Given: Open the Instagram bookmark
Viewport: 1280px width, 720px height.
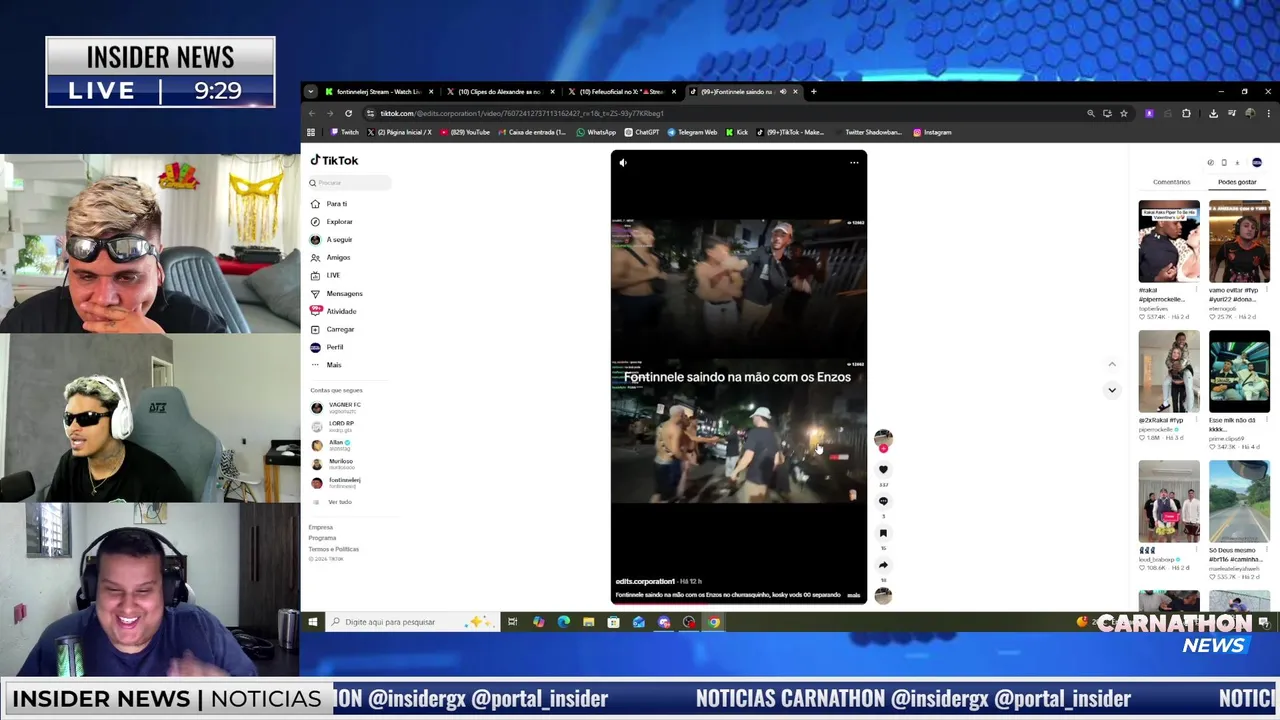Looking at the screenshot, I should click(x=932, y=132).
